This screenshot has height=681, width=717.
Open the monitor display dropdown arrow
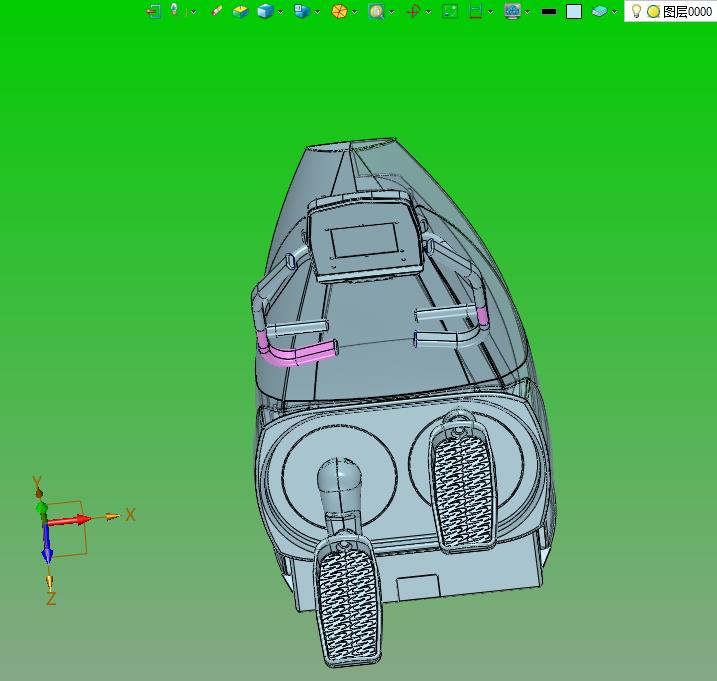(528, 12)
